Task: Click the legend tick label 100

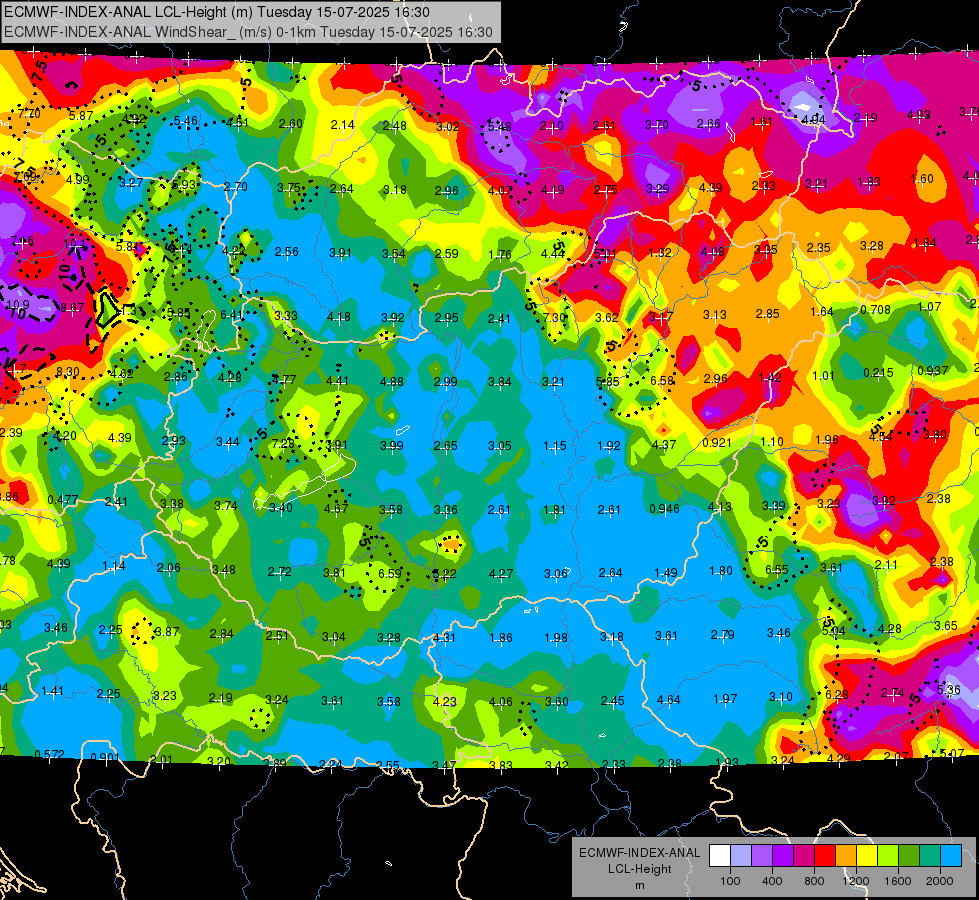Action: coord(730,881)
